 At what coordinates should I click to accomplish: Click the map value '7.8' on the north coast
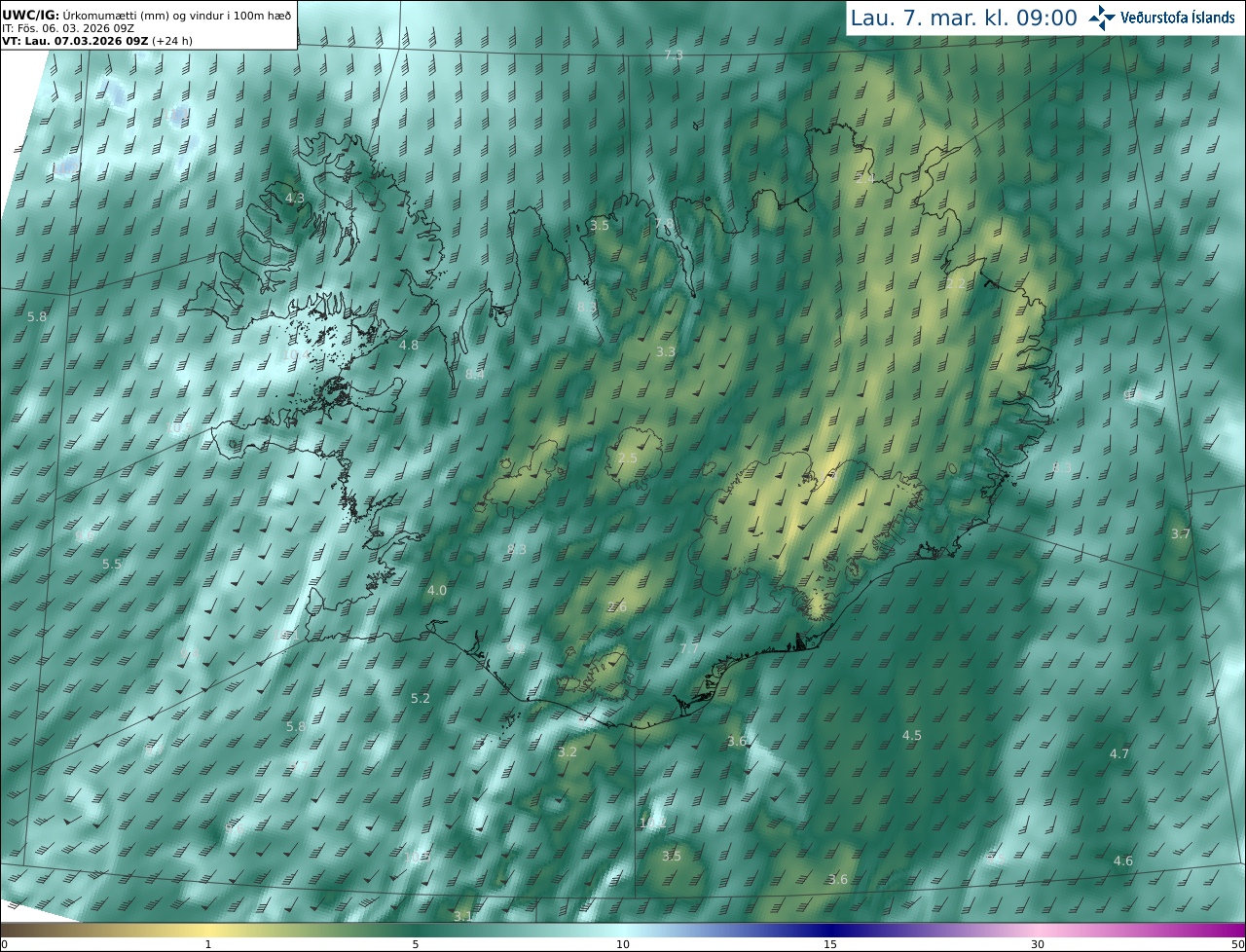664,225
